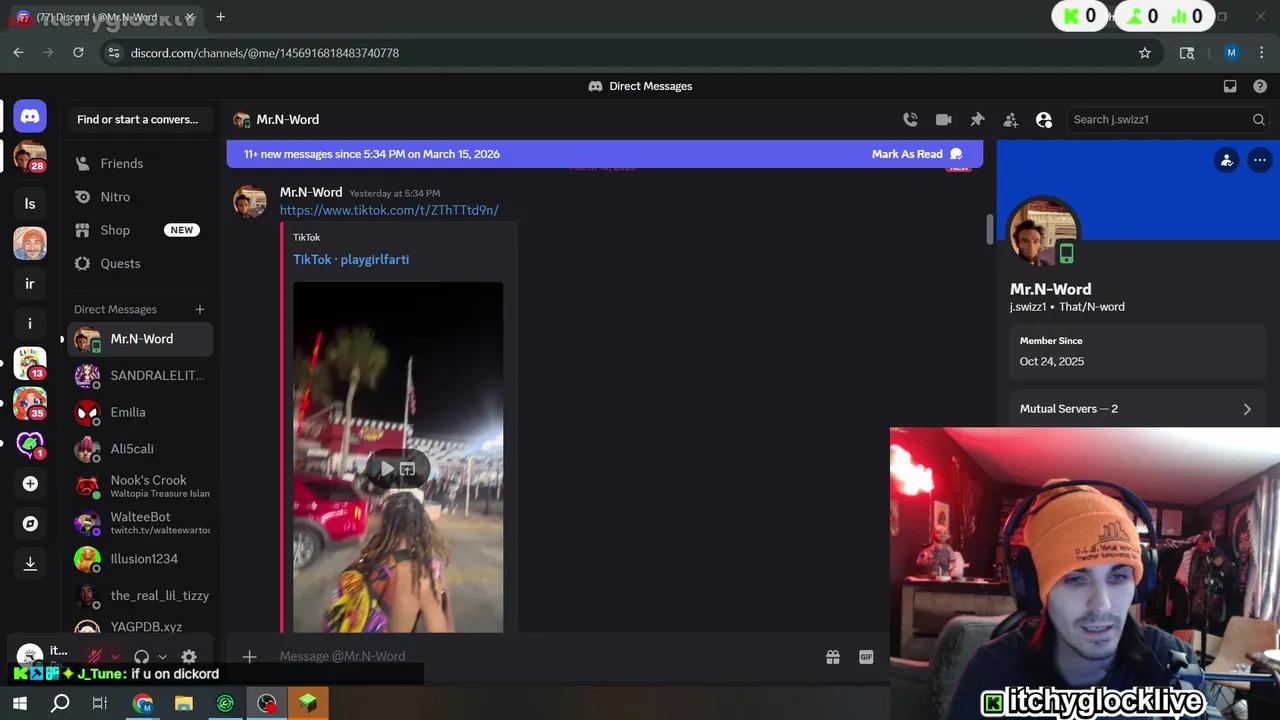1280x720 pixels.
Task: Click the Download Apps icon
Action: pyautogui.click(x=30, y=564)
